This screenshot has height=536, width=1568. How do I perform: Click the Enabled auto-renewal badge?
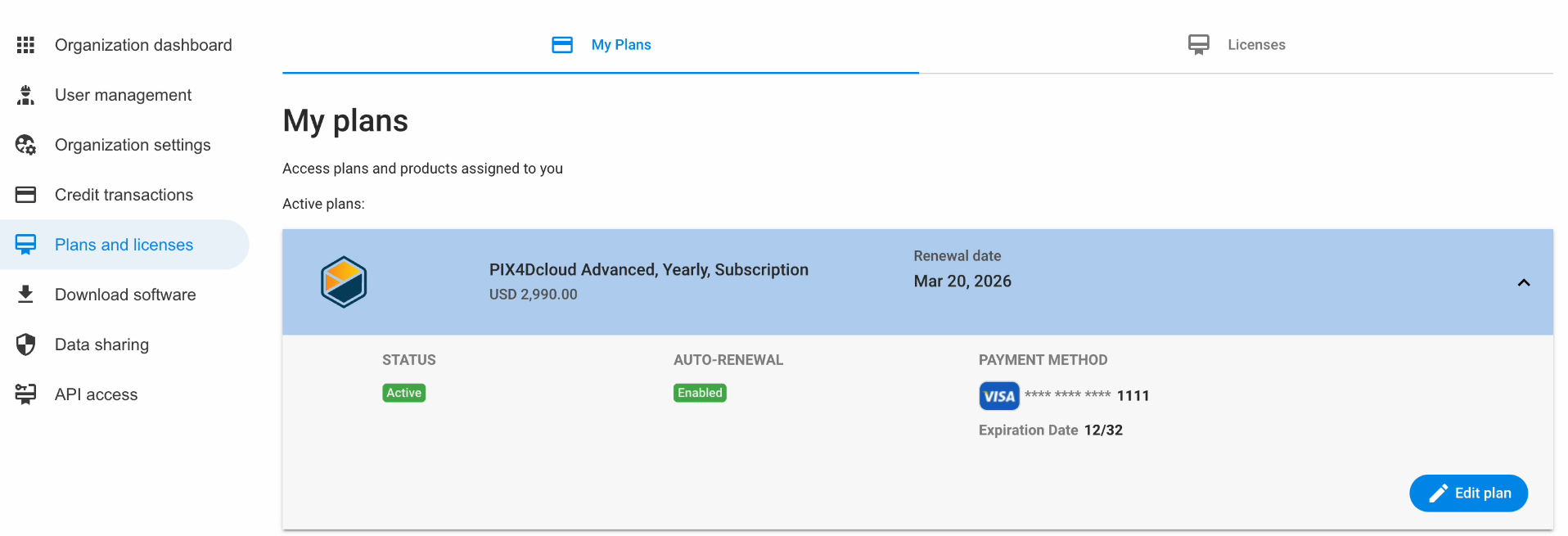click(x=699, y=393)
